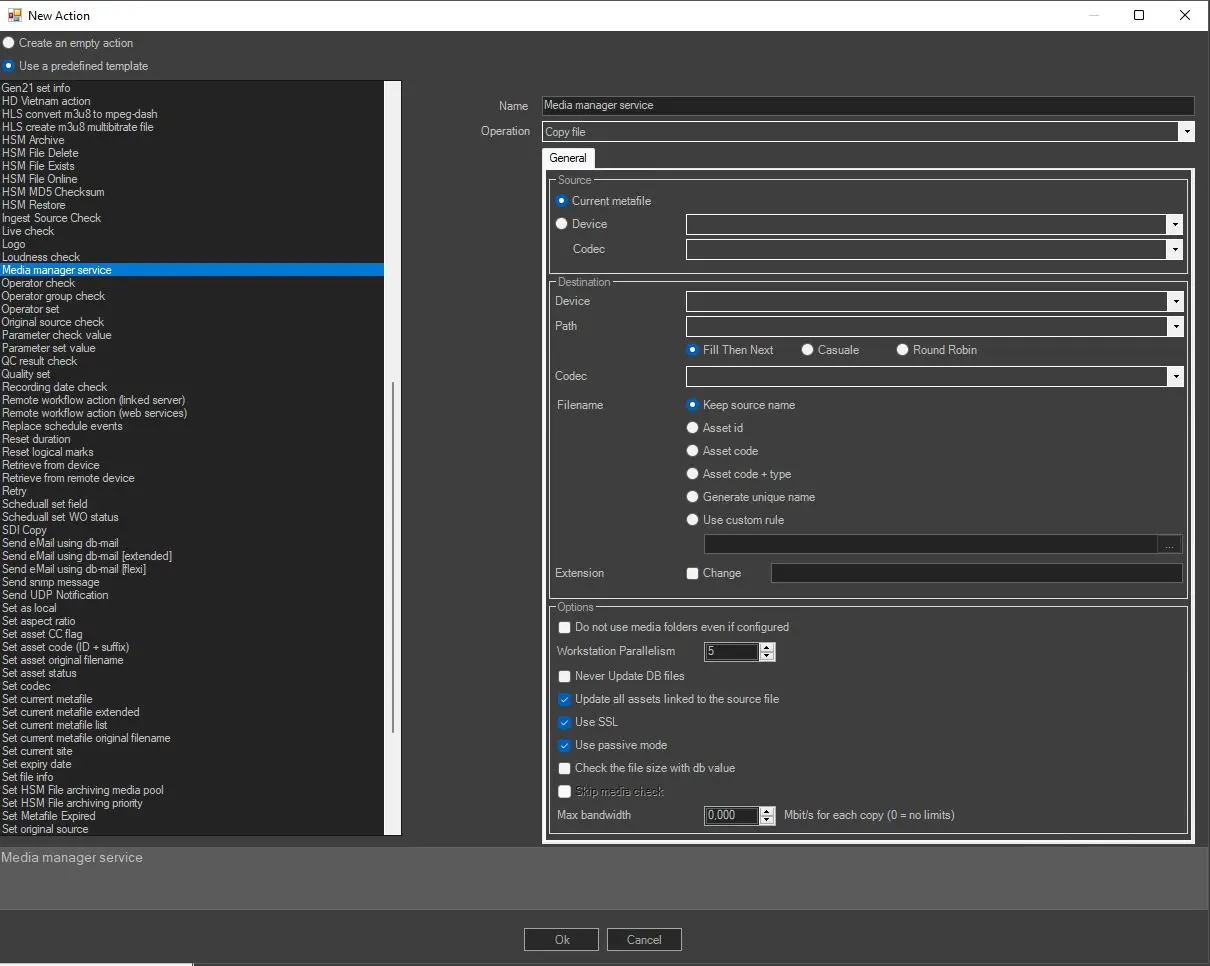Screen dimensions: 1210x966
Task: Open the Destination Codec dropdown
Action: click(1175, 377)
